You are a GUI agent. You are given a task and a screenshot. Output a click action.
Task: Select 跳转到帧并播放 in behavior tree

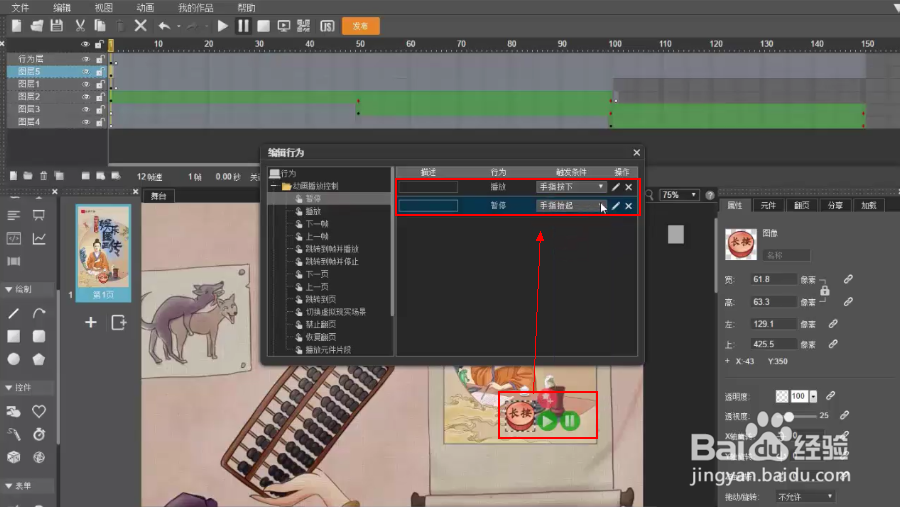(332, 249)
